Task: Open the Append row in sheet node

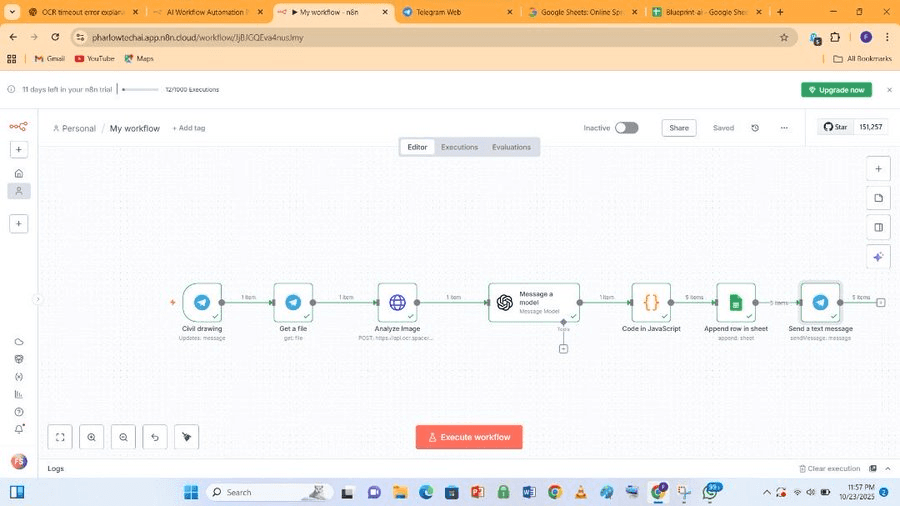Action: [x=736, y=302]
